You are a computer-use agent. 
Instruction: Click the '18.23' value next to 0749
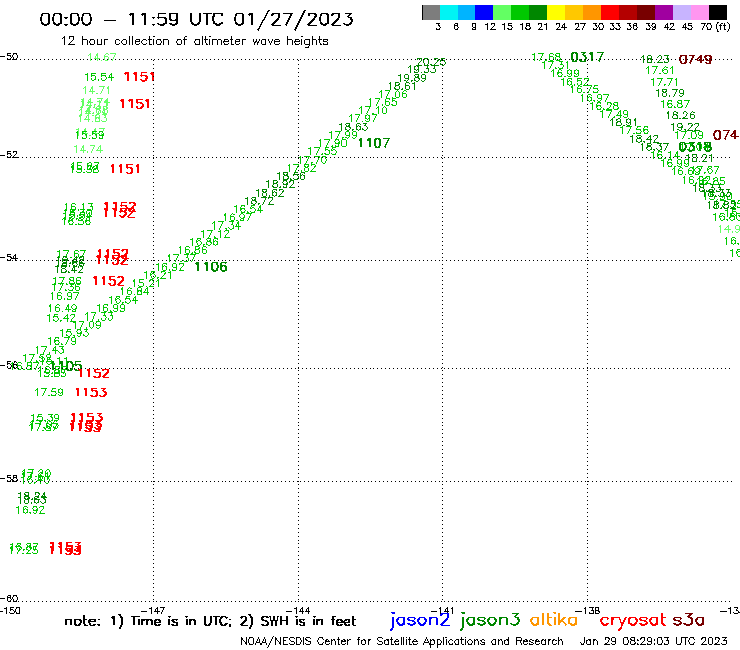[655, 59]
